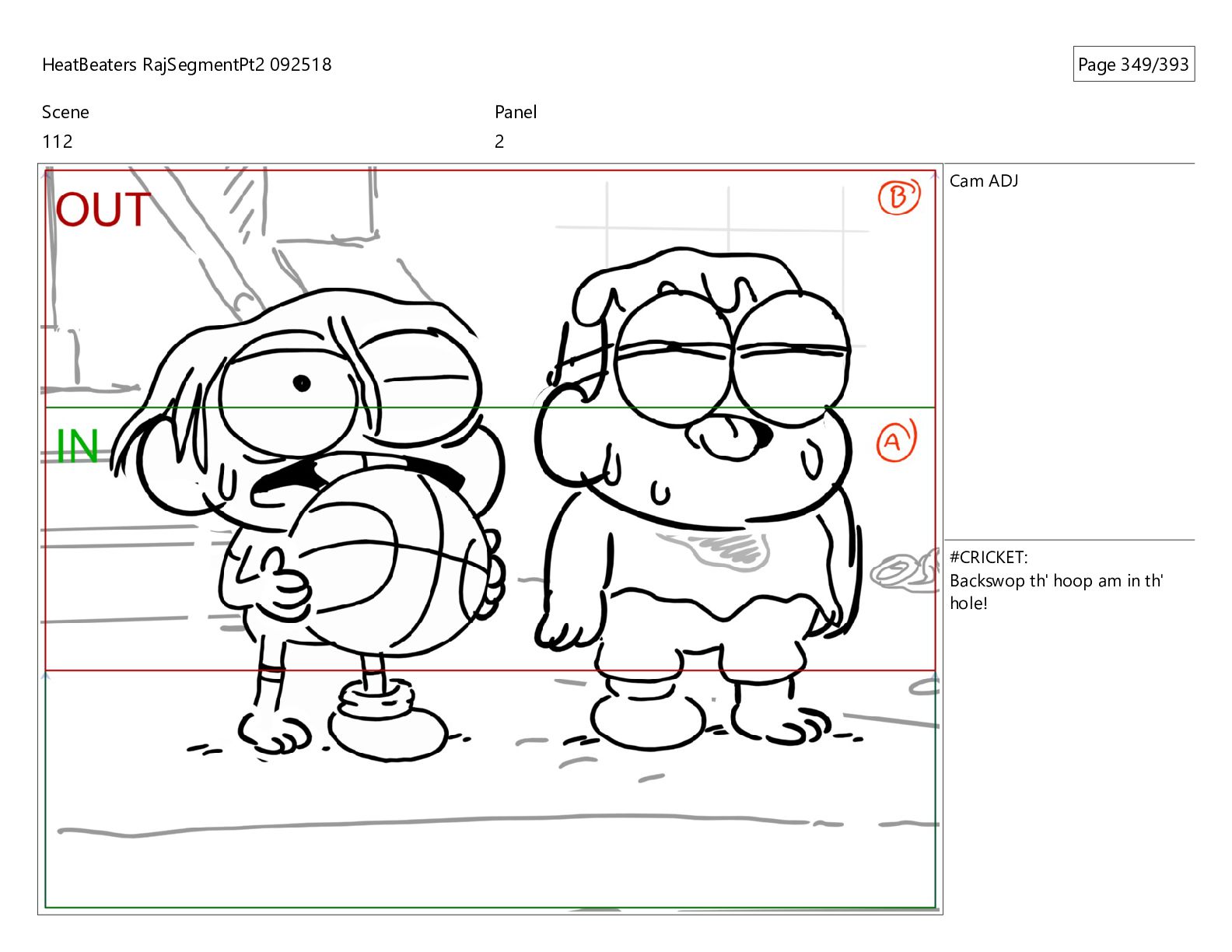Select the scene number '112'

click(58, 142)
